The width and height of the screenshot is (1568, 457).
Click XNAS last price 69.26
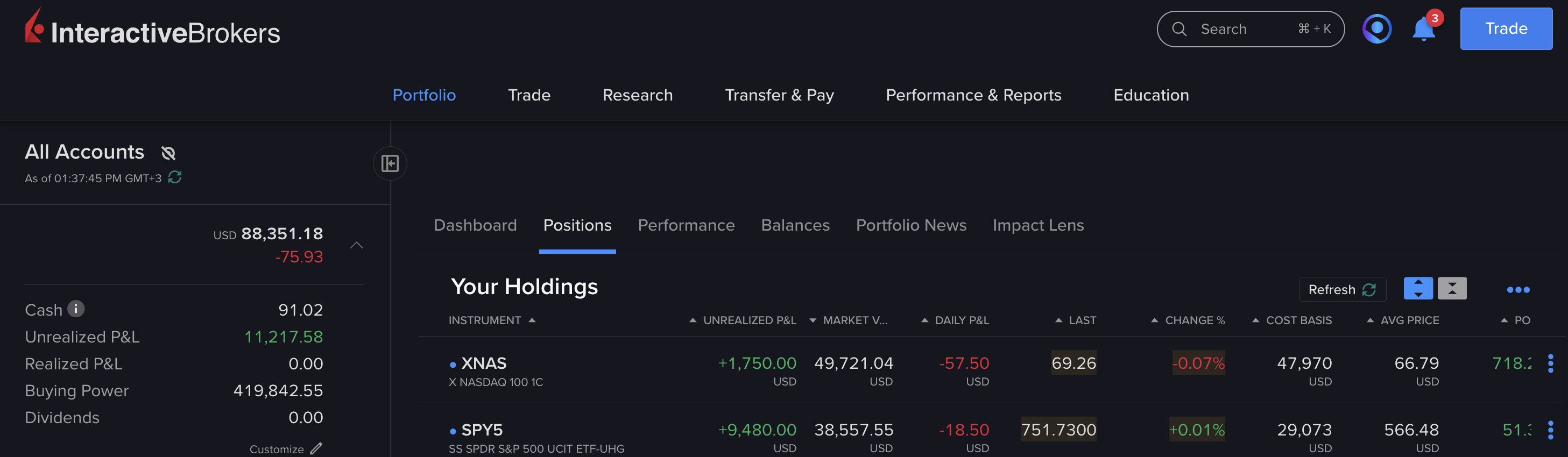pos(1073,363)
